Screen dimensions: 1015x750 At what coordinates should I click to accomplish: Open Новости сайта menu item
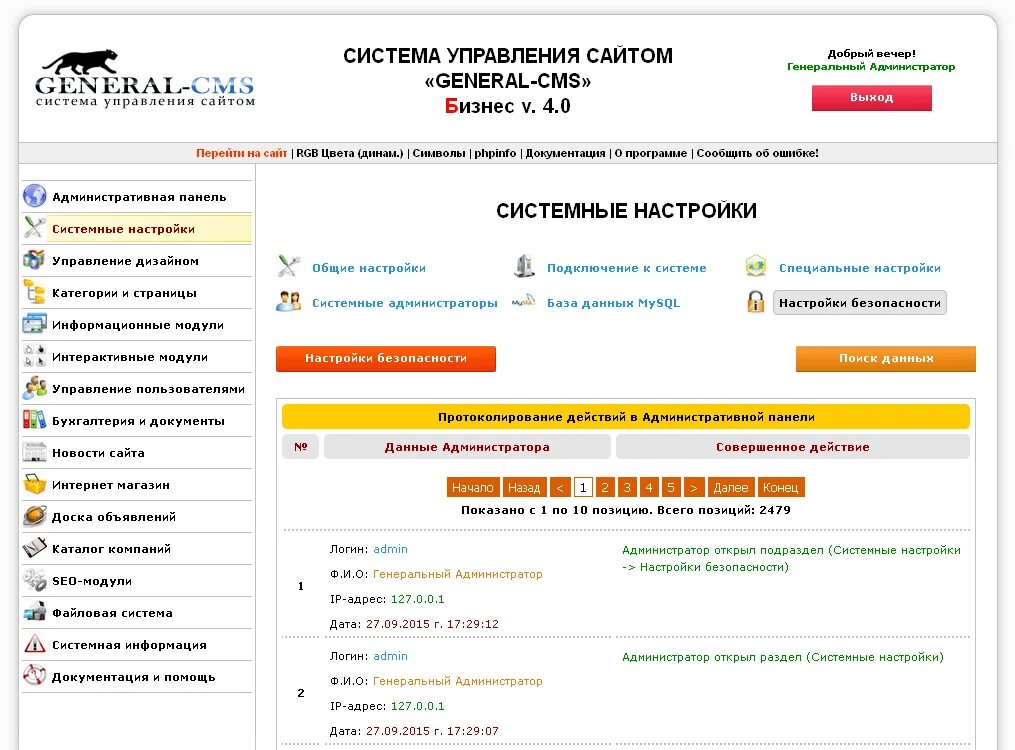click(98, 453)
